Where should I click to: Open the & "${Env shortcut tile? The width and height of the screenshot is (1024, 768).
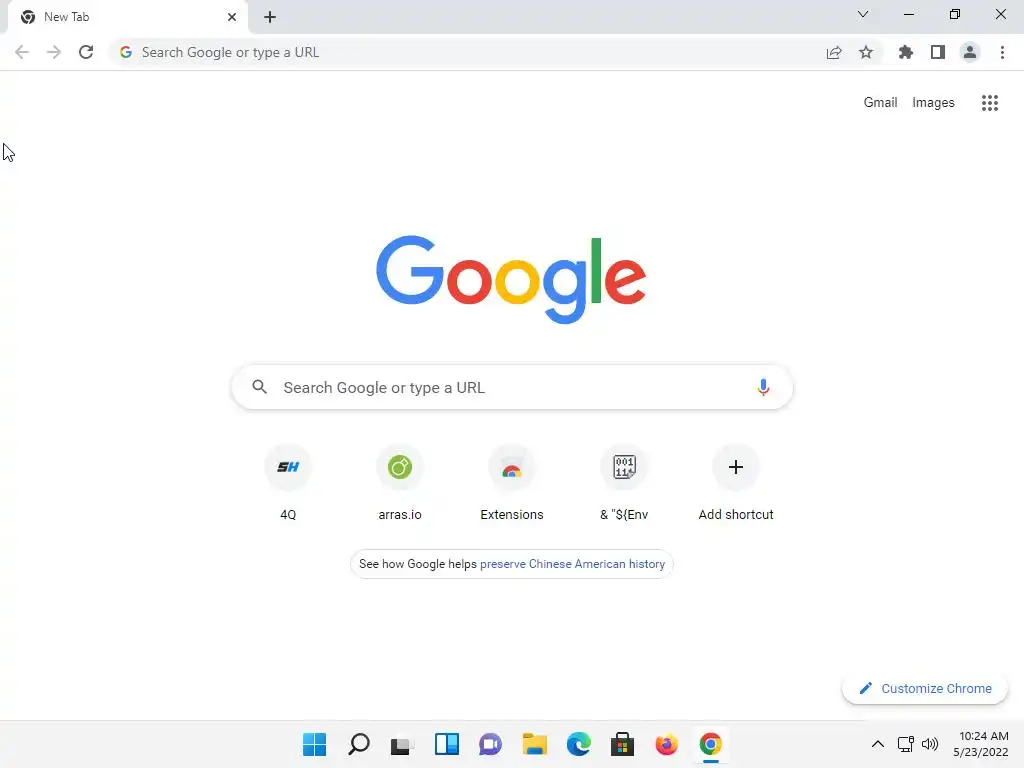click(x=624, y=483)
